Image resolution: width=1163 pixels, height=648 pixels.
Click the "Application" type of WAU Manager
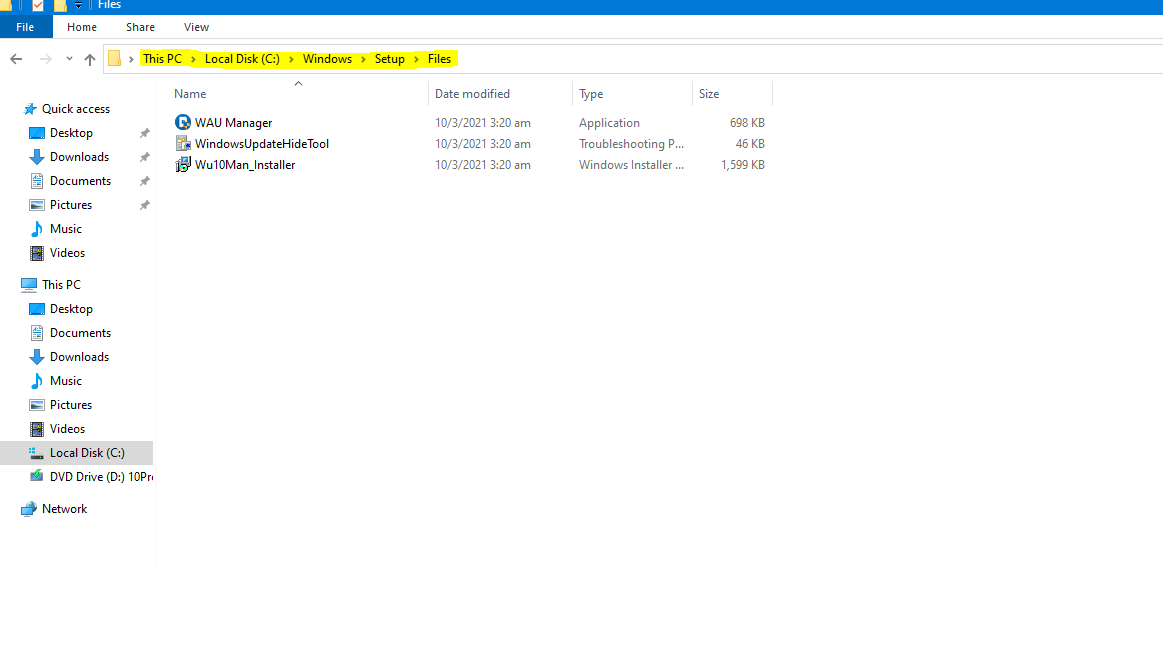(609, 123)
